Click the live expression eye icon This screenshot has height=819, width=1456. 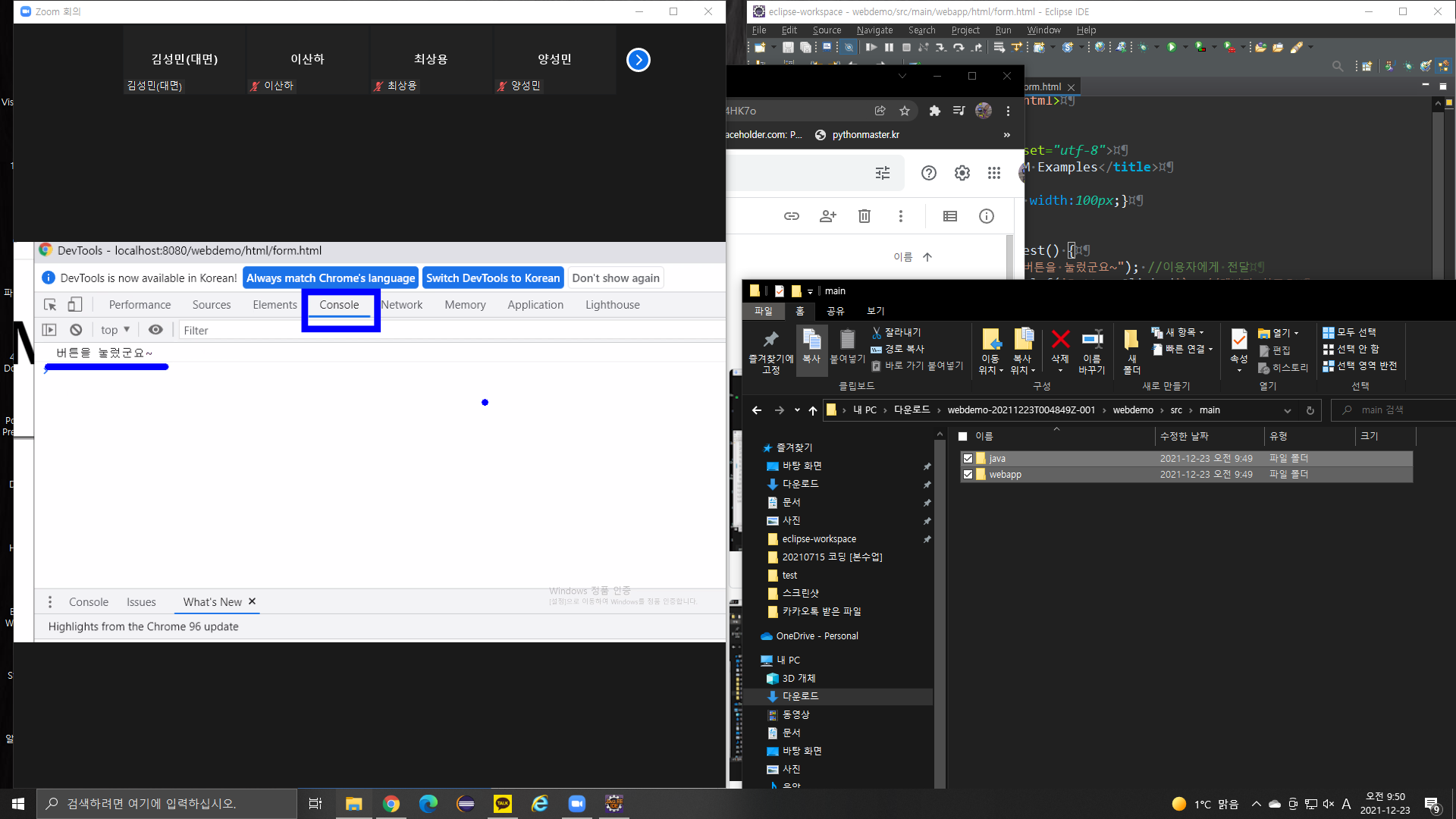(155, 330)
